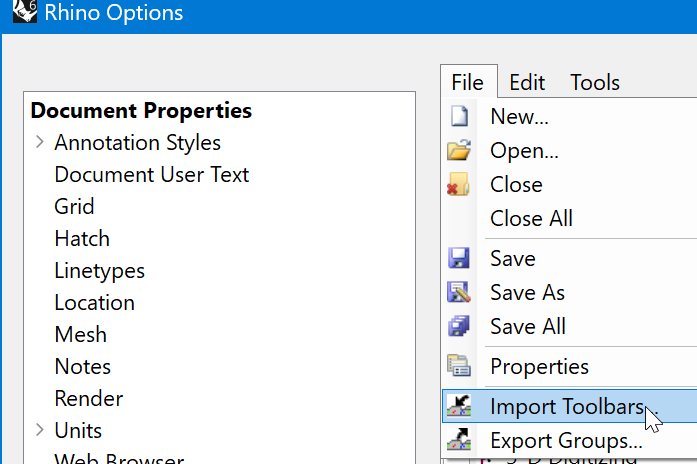This screenshot has height=464, width=697.
Task: Click the Properties icon in menu
Action: pyautogui.click(x=459, y=367)
